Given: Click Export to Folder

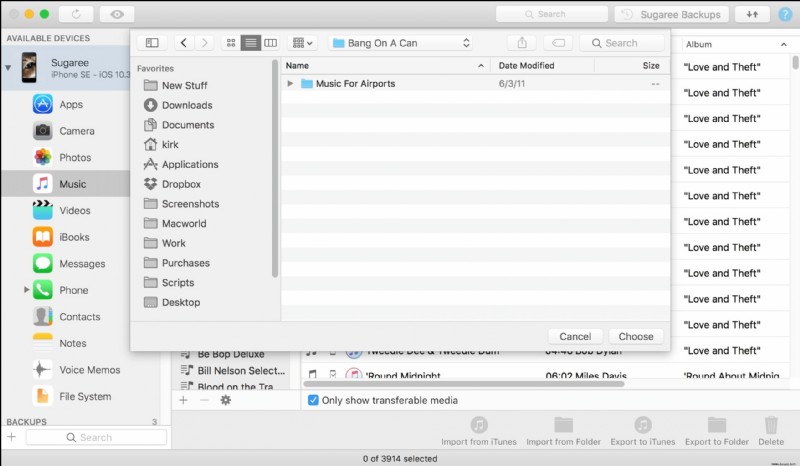Looking at the screenshot, I should pyautogui.click(x=717, y=431).
